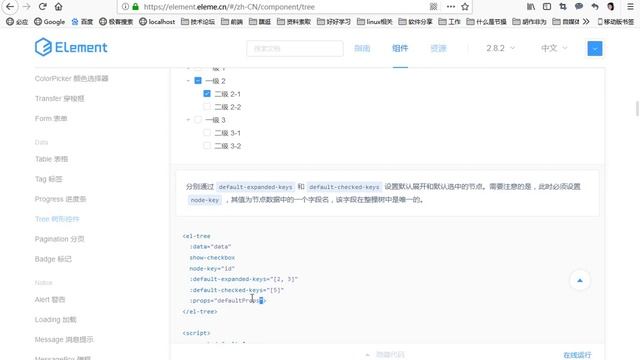Click the green padlock security icon
The width and height of the screenshot is (640, 360).
[x=136, y=7]
